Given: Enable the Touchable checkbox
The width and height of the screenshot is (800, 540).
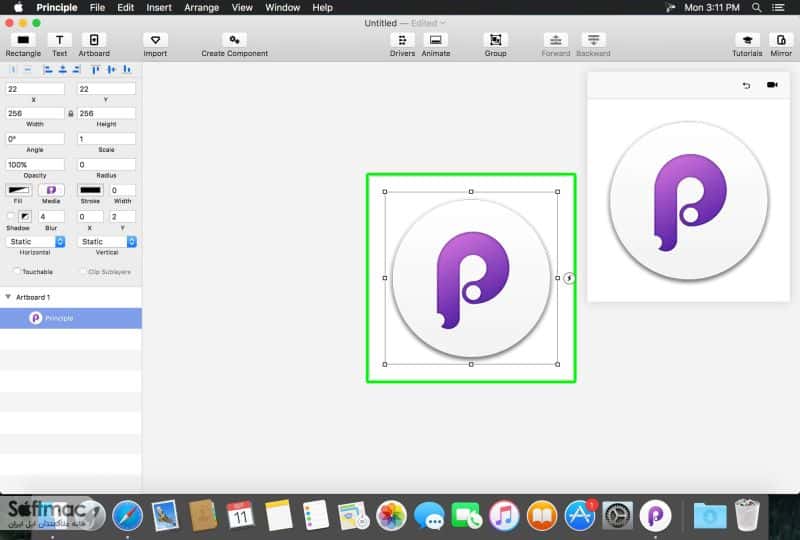Looking at the screenshot, I should pos(16,272).
